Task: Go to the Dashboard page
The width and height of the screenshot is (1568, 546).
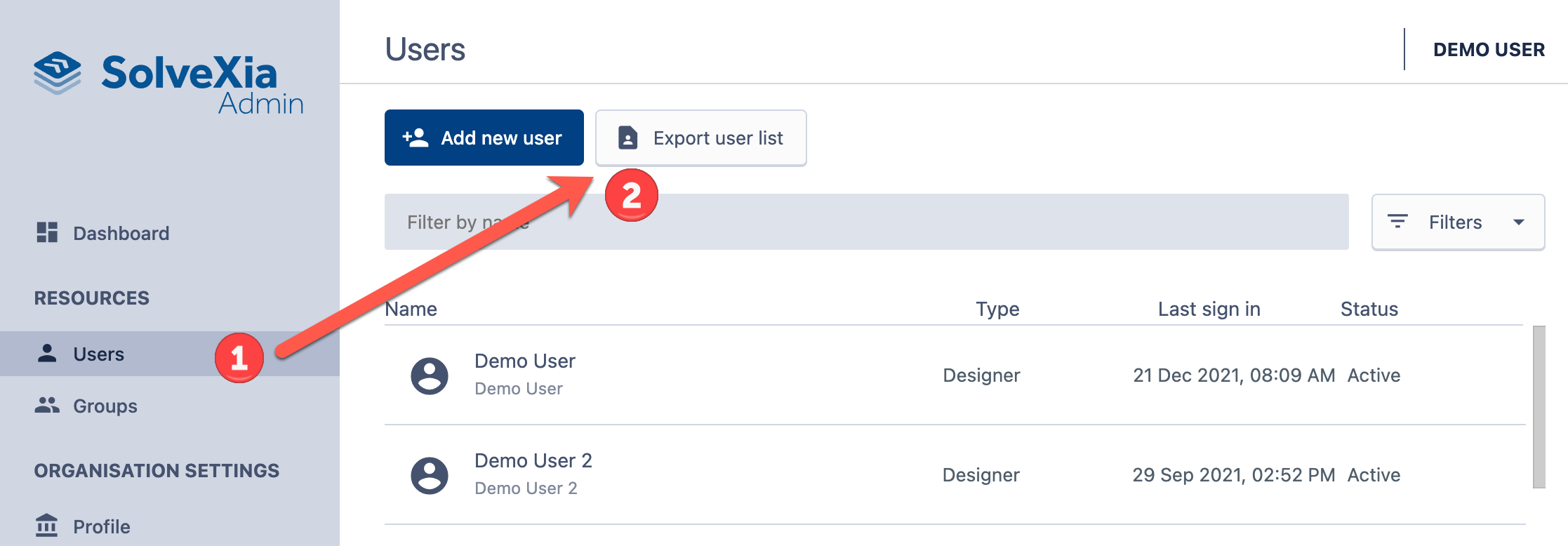Action: click(x=121, y=233)
